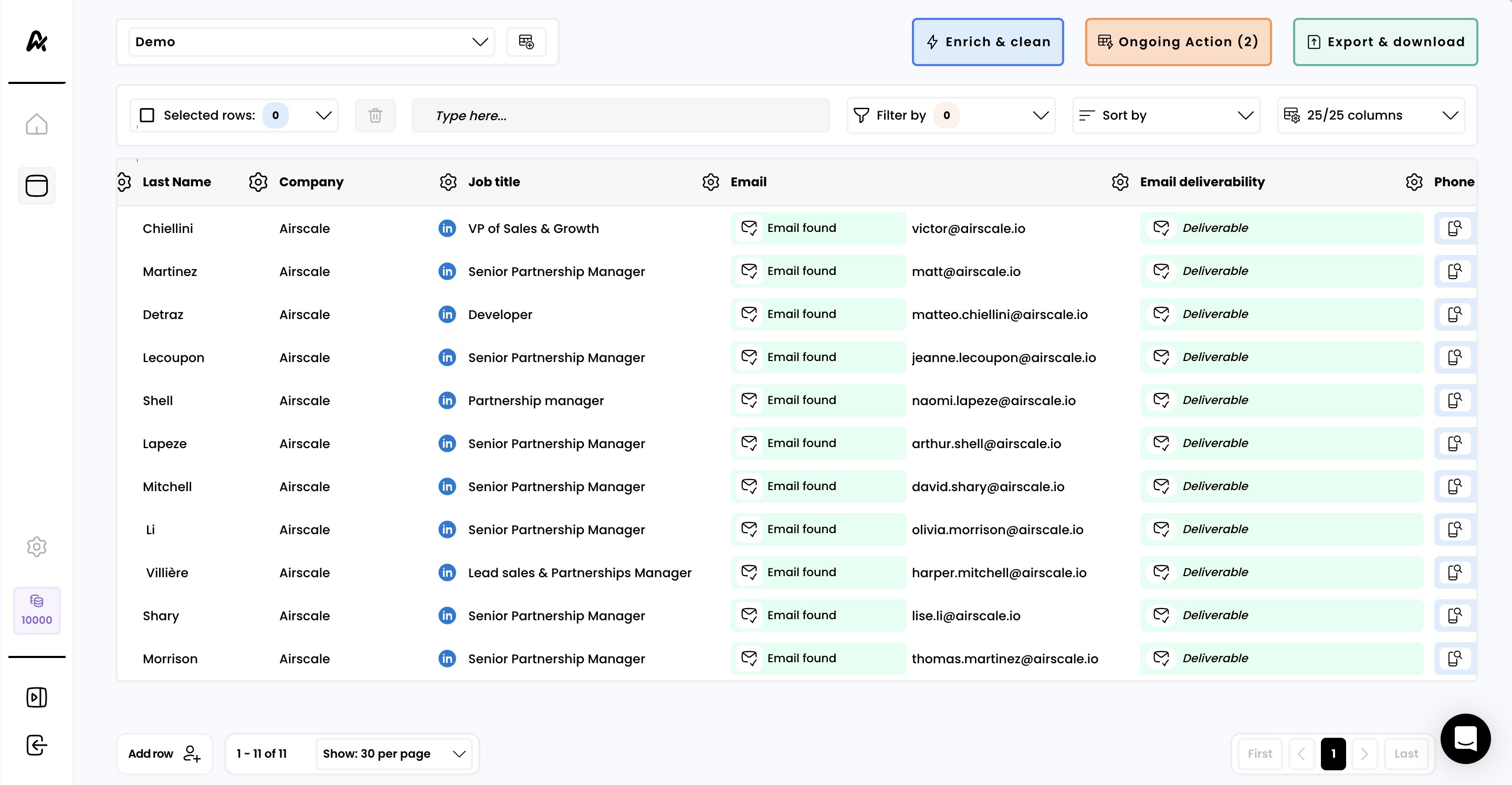This screenshot has width=1512, height=785.
Task: Click the add table icon beside Demo
Action: [x=526, y=41]
